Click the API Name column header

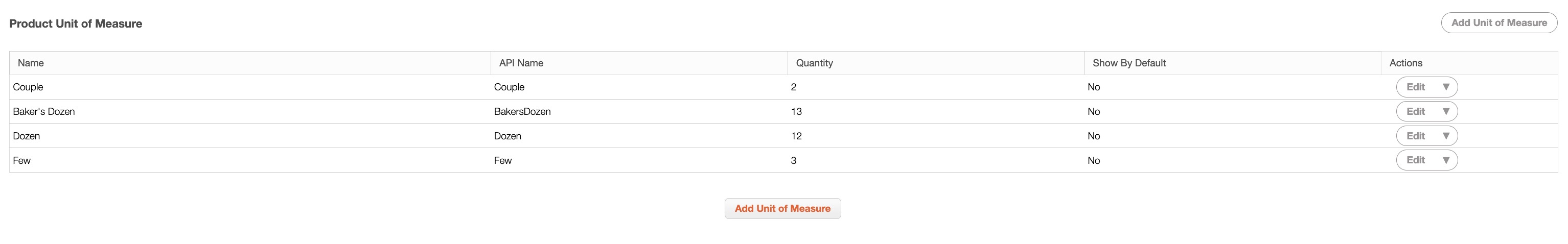[x=521, y=63]
